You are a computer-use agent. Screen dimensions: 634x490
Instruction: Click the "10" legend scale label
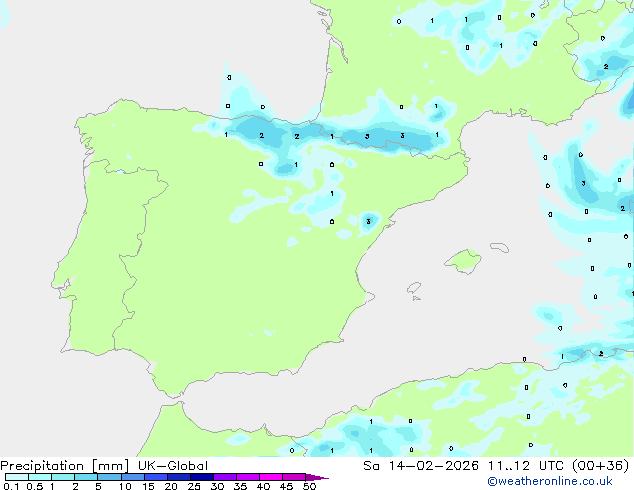tap(125, 486)
